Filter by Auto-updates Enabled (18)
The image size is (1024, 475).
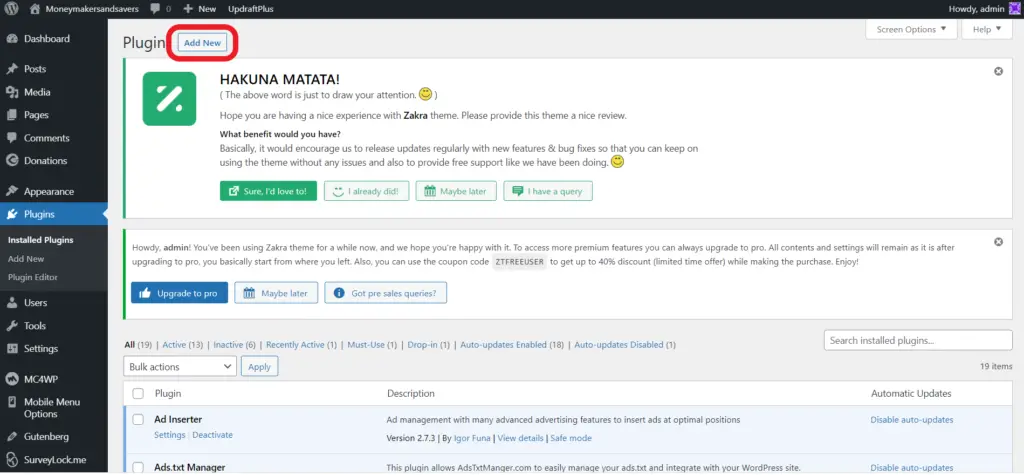click(512, 344)
